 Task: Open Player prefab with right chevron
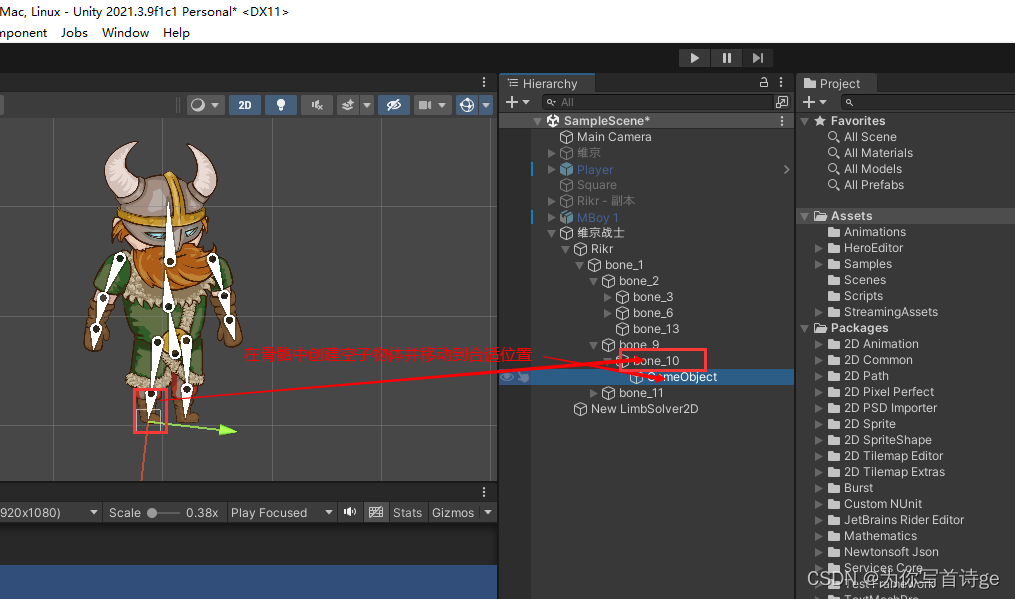(786, 170)
